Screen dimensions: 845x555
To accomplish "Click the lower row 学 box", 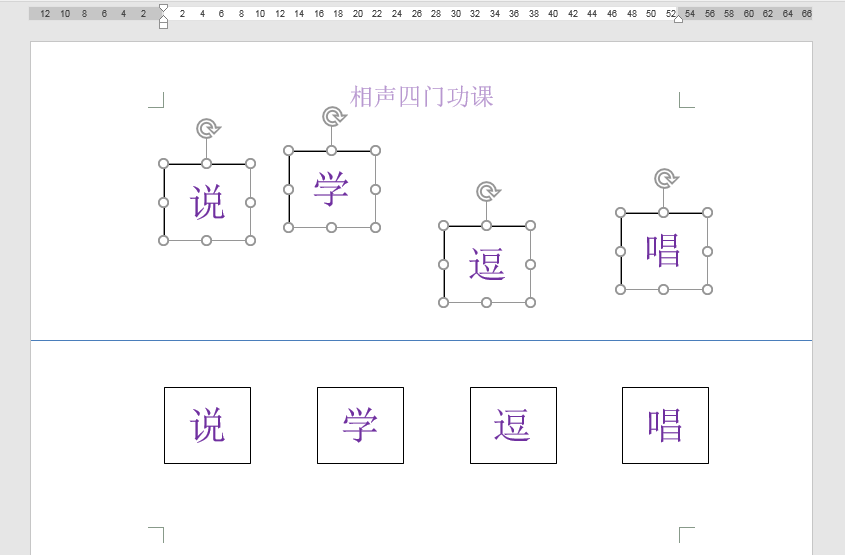I will (x=361, y=425).
